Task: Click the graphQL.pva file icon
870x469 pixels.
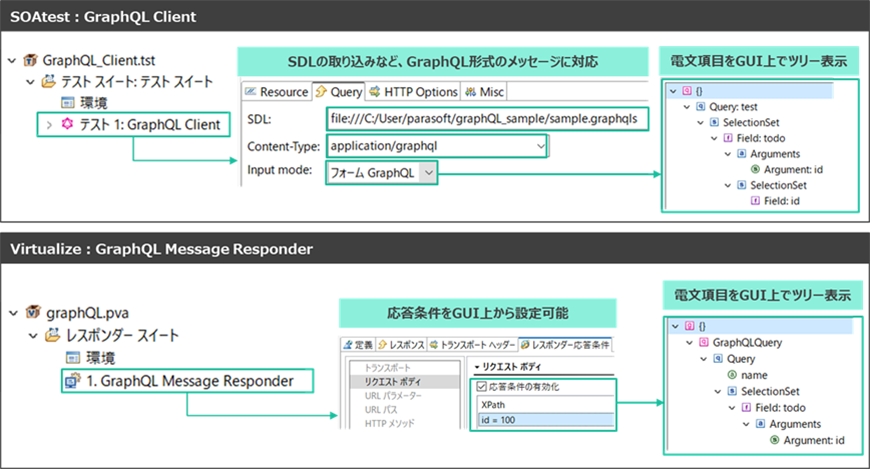Action: click(x=31, y=312)
